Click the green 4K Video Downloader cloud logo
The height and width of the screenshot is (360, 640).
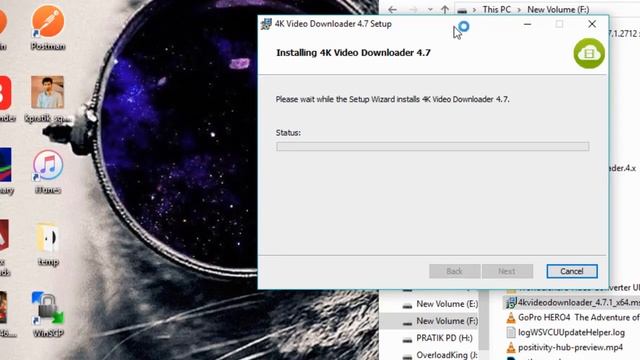[x=589, y=53]
